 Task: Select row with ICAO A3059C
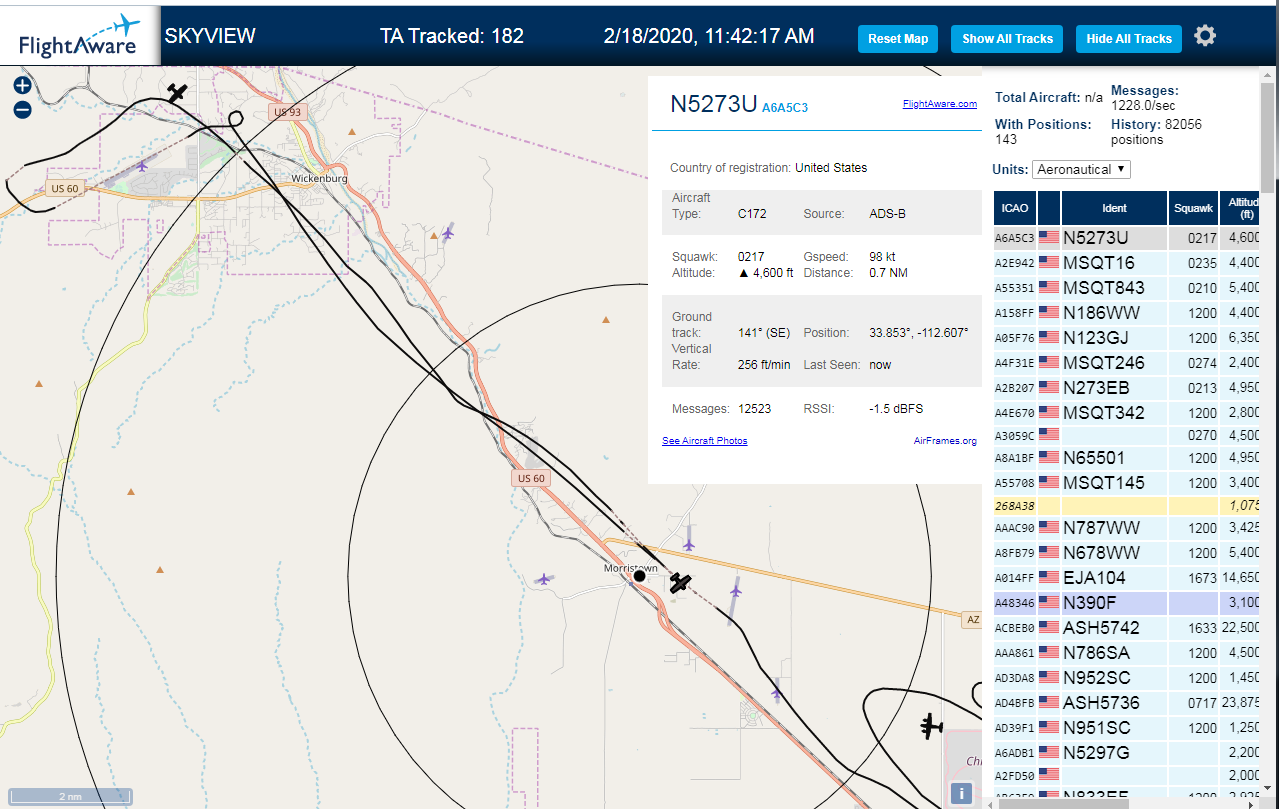[1127, 435]
